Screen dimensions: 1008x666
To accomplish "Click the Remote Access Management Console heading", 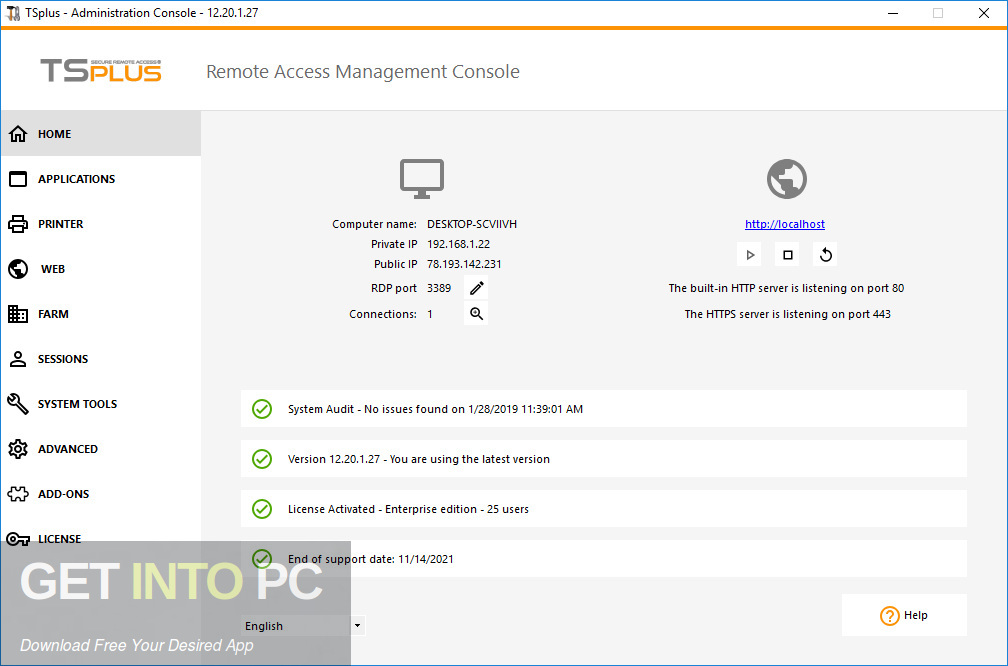I will (x=363, y=71).
